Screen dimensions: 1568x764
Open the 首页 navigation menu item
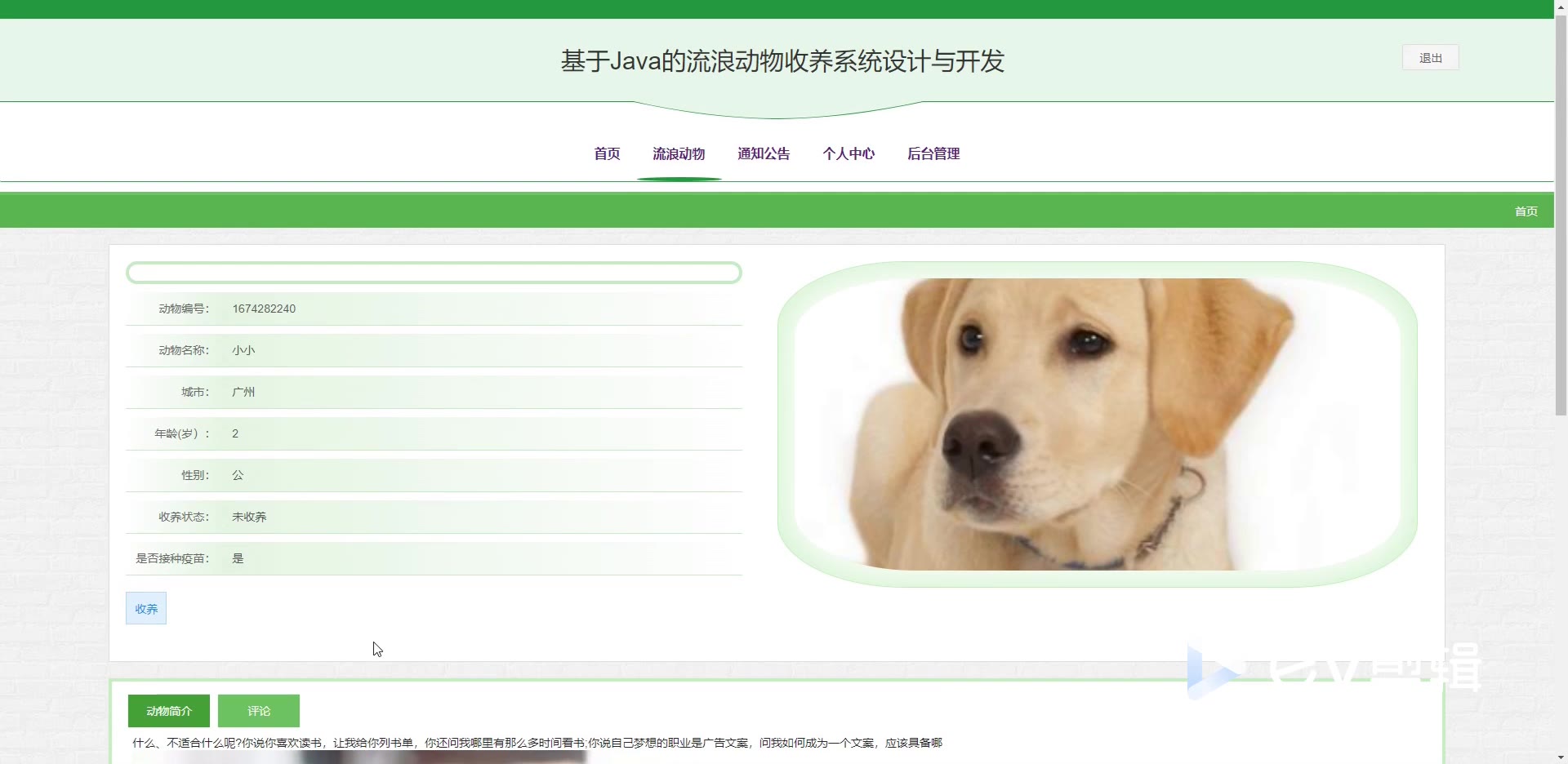coord(607,153)
